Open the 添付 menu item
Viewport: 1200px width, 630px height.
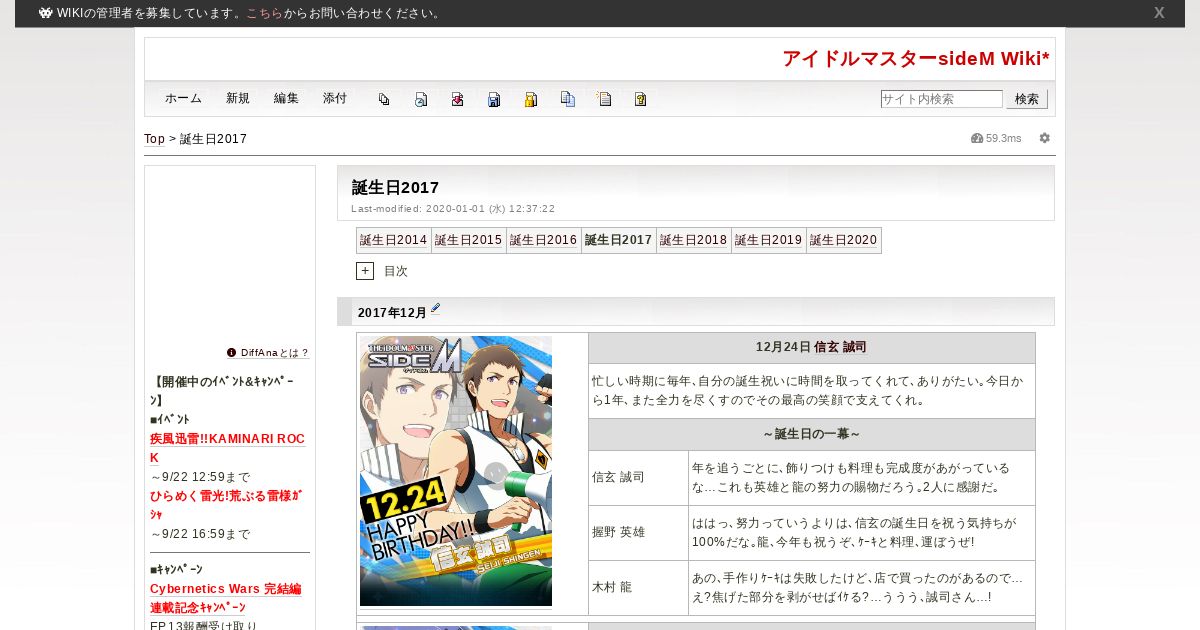pos(335,99)
